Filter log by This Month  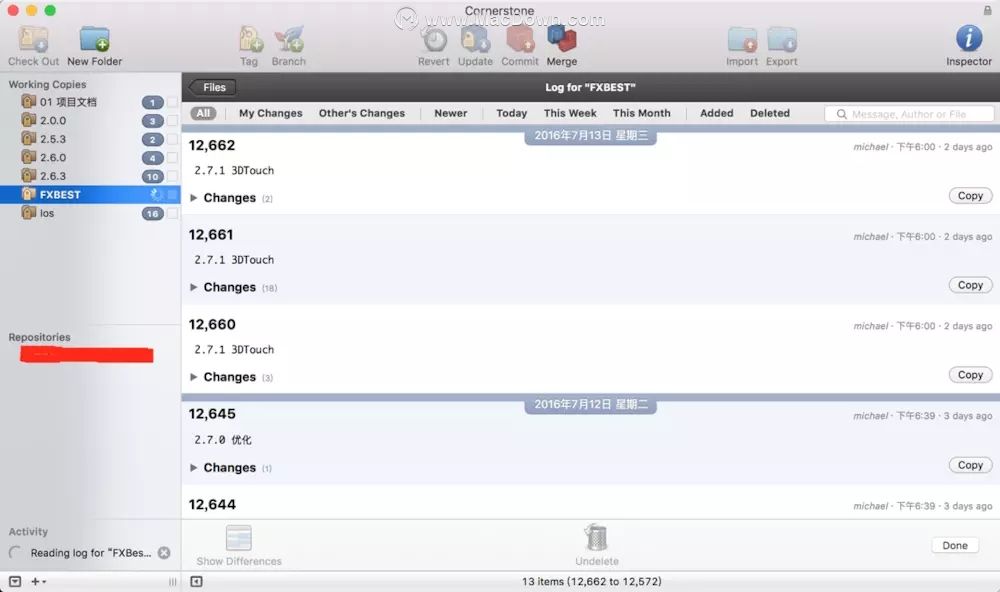pyautogui.click(x=642, y=113)
